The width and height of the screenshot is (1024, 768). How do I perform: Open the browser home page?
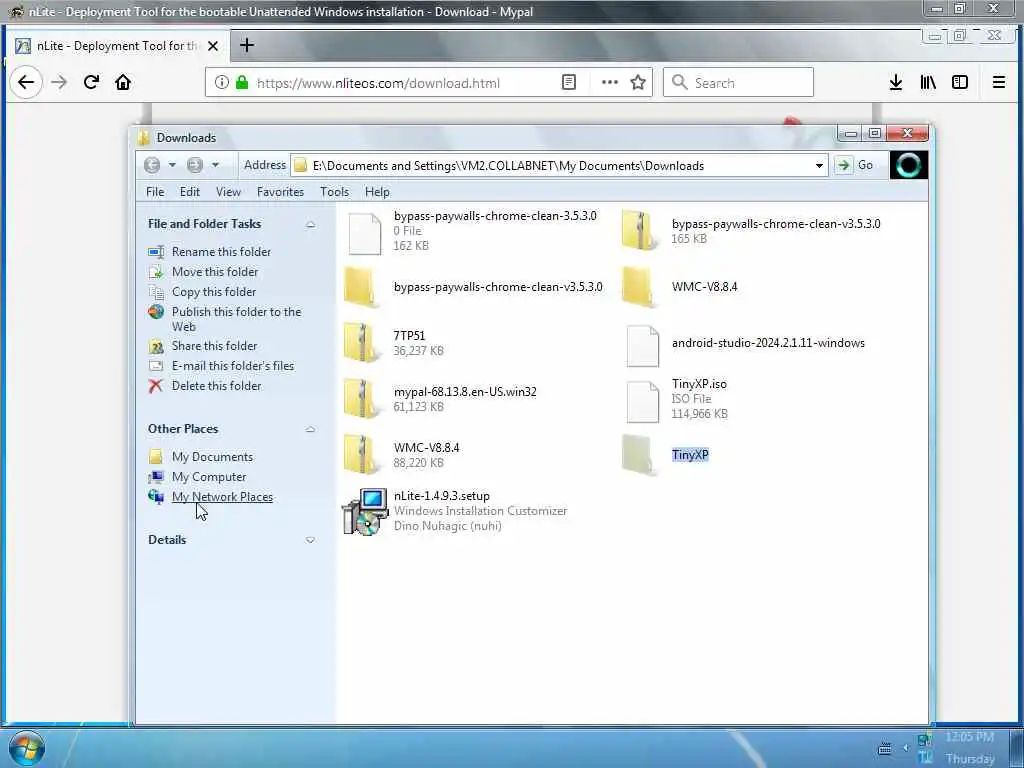pyautogui.click(x=123, y=82)
